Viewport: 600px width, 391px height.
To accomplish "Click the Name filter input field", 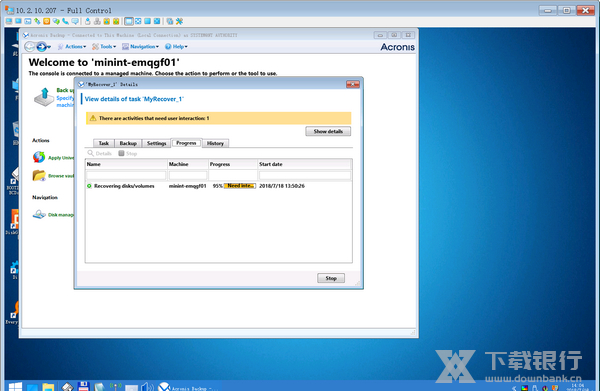I will coord(126,175).
